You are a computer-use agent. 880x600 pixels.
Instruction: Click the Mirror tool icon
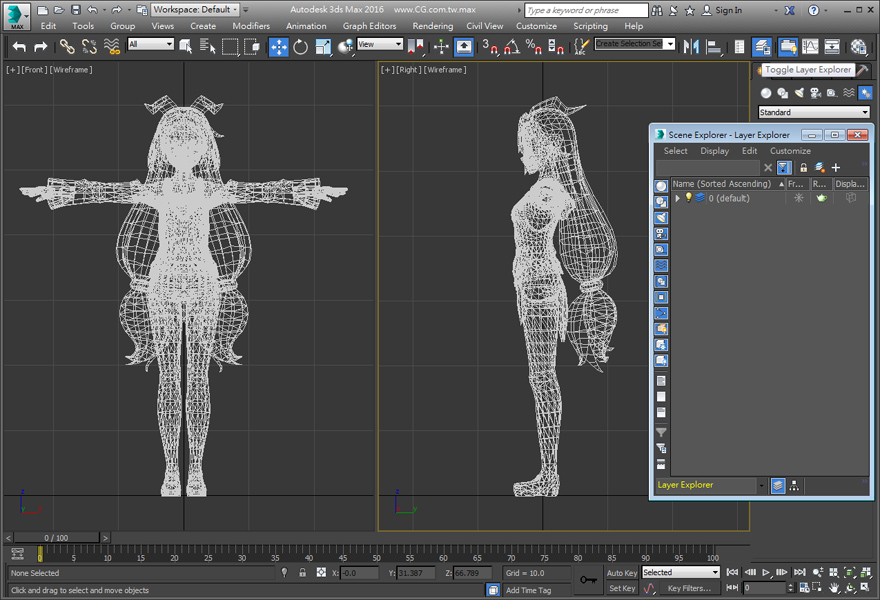(691, 47)
